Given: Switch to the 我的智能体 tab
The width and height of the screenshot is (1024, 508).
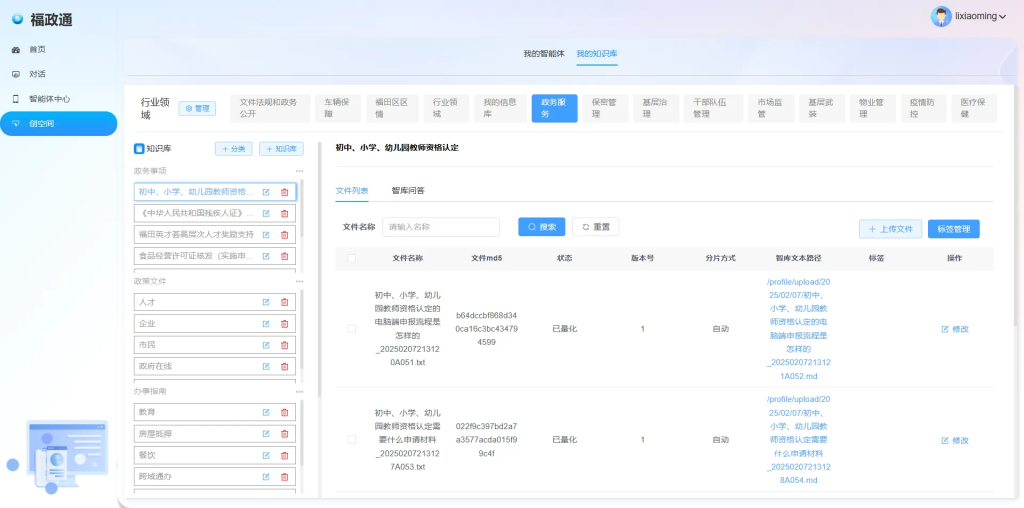Looking at the screenshot, I should tap(544, 53).
